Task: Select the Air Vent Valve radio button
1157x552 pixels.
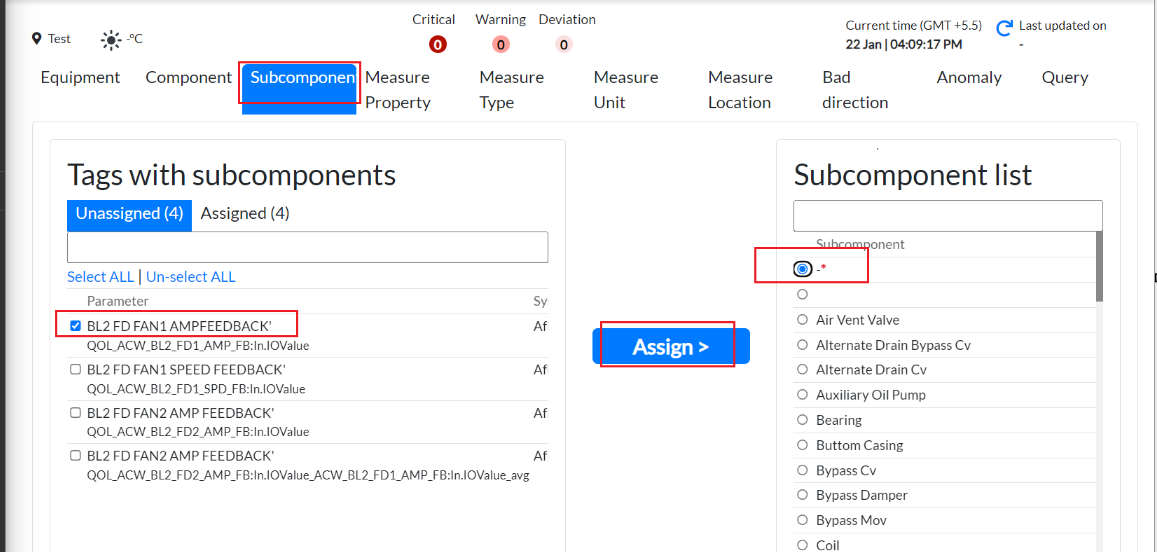Action: pos(802,320)
